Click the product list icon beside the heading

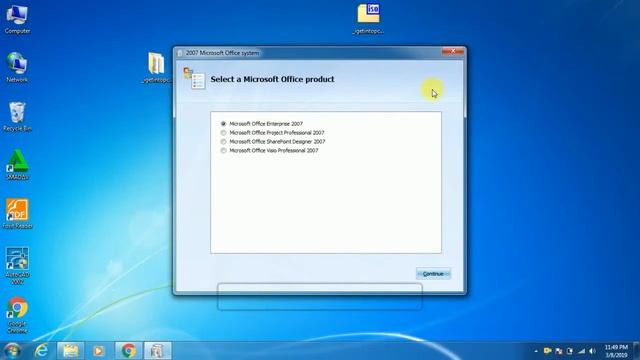coord(194,78)
